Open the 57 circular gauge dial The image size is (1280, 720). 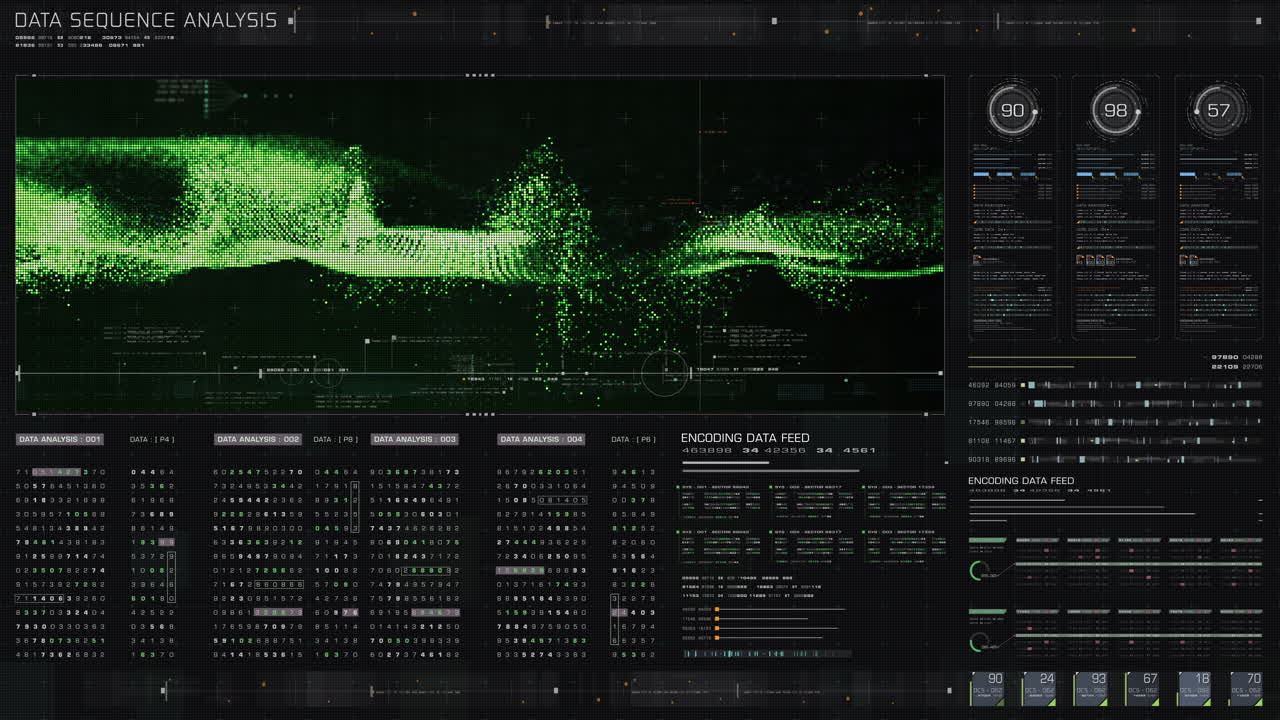click(1217, 110)
